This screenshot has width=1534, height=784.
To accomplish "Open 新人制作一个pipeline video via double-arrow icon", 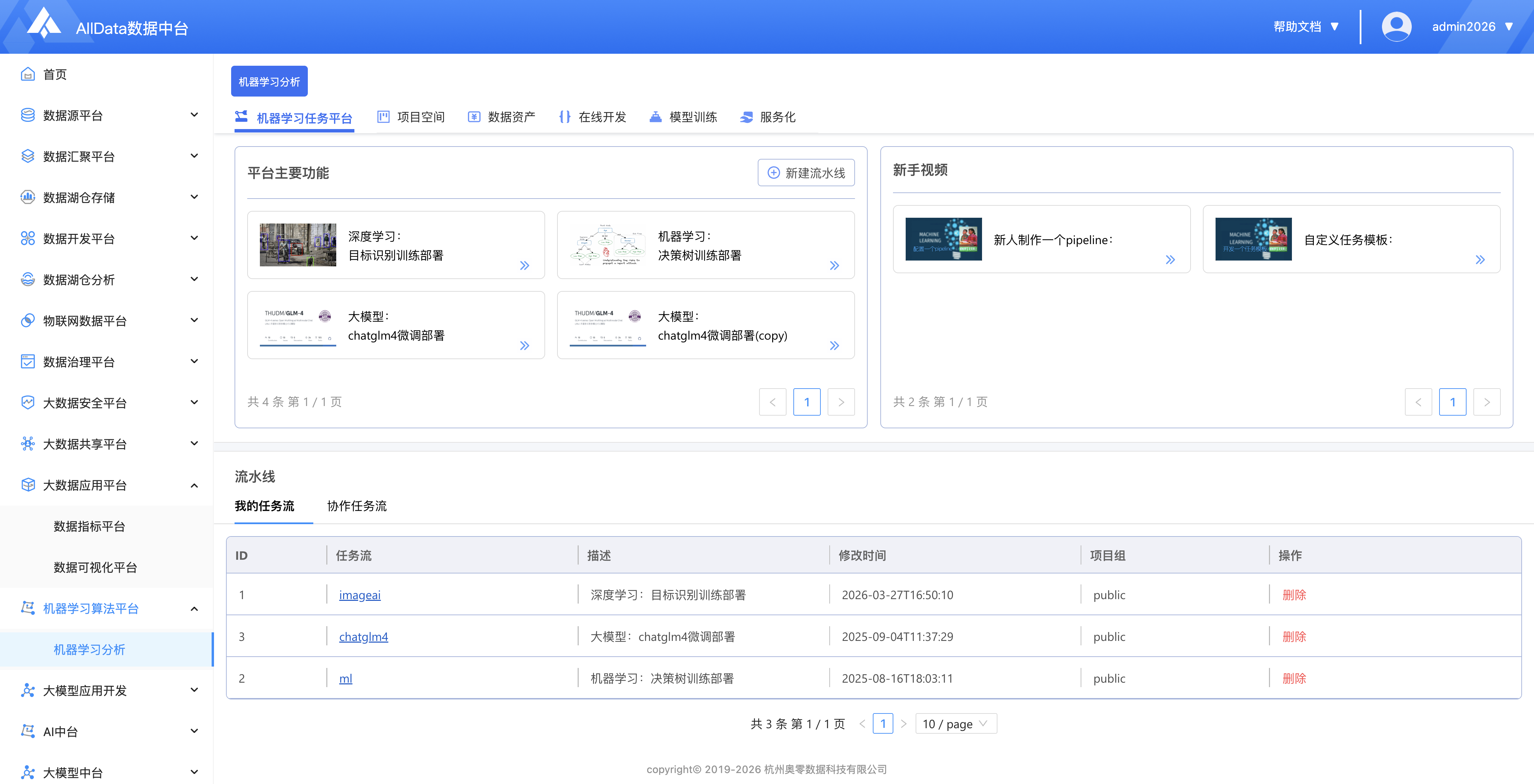I will tap(1170, 260).
